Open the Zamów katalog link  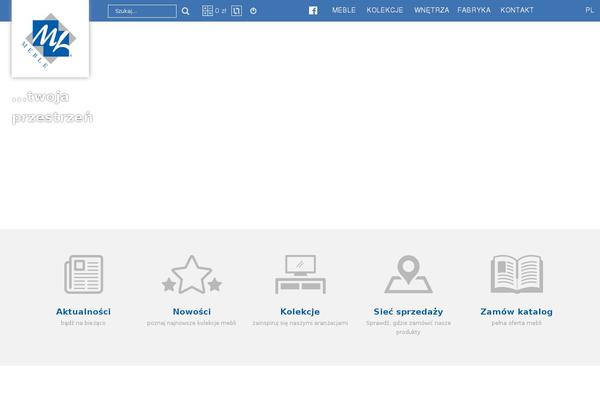(x=517, y=312)
